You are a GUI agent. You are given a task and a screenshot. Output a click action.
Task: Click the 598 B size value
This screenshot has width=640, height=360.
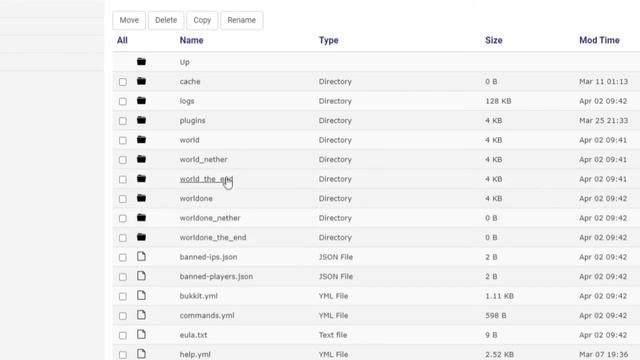[496, 316]
